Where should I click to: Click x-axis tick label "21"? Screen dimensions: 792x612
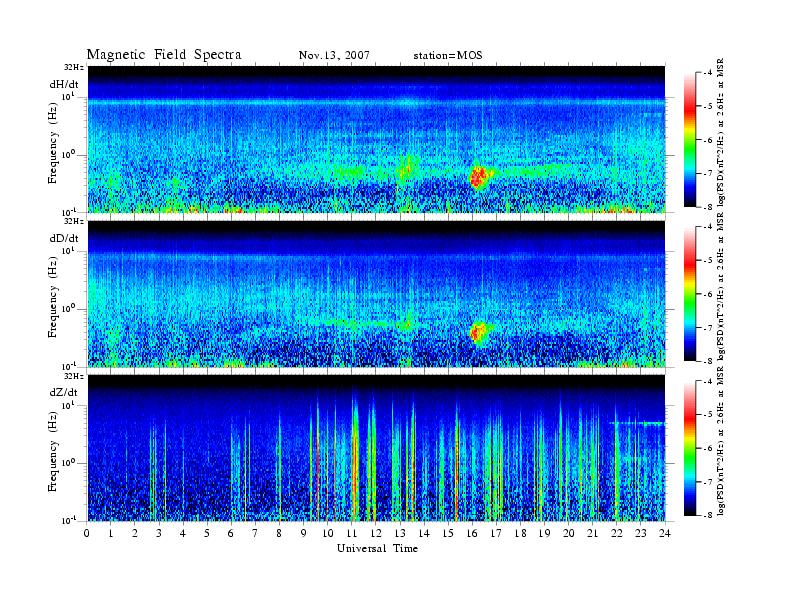tap(592, 533)
